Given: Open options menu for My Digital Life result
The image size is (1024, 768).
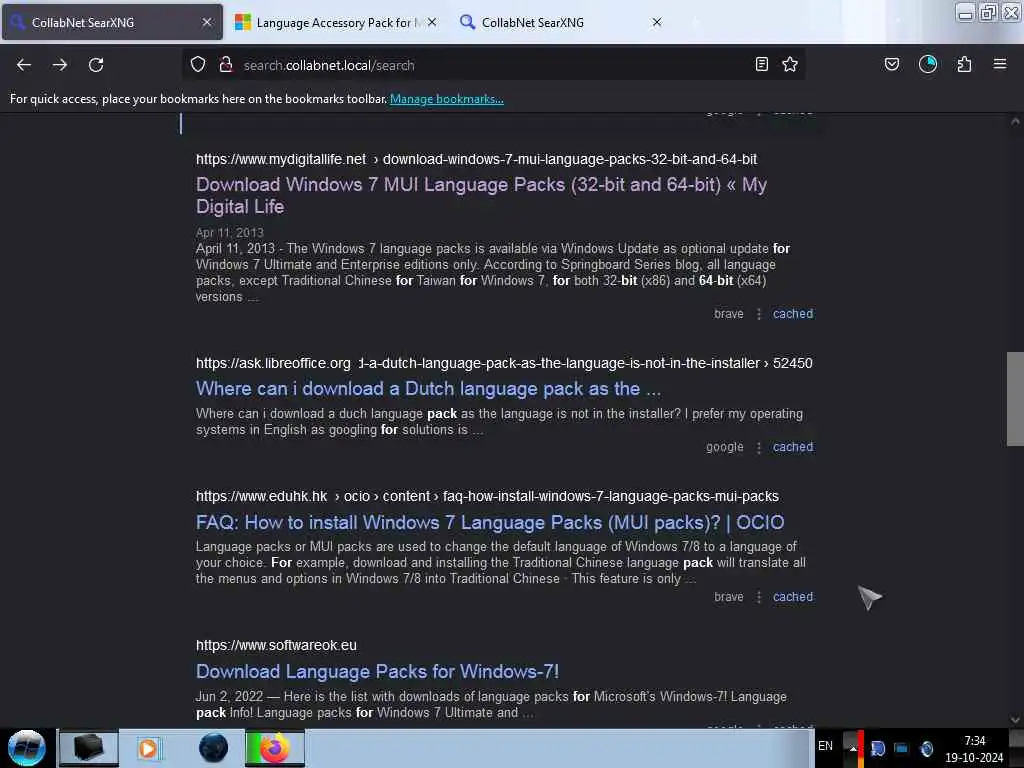Looking at the screenshot, I should pyautogui.click(x=758, y=314).
